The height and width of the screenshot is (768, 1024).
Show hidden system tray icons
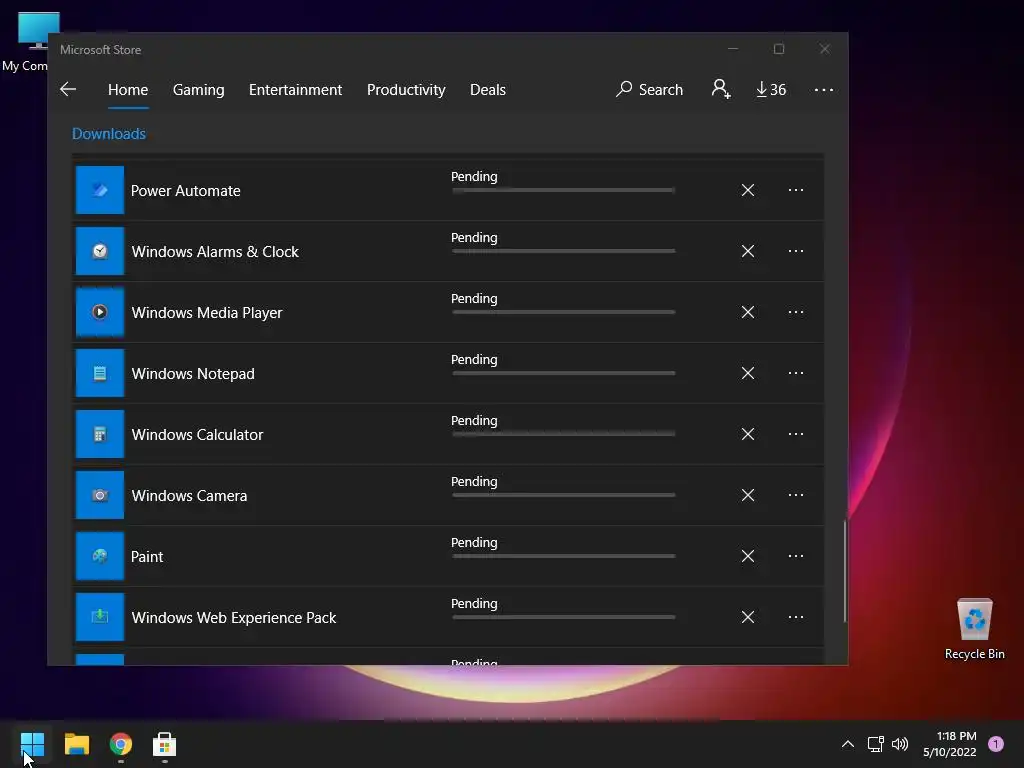(x=848, y=744)
